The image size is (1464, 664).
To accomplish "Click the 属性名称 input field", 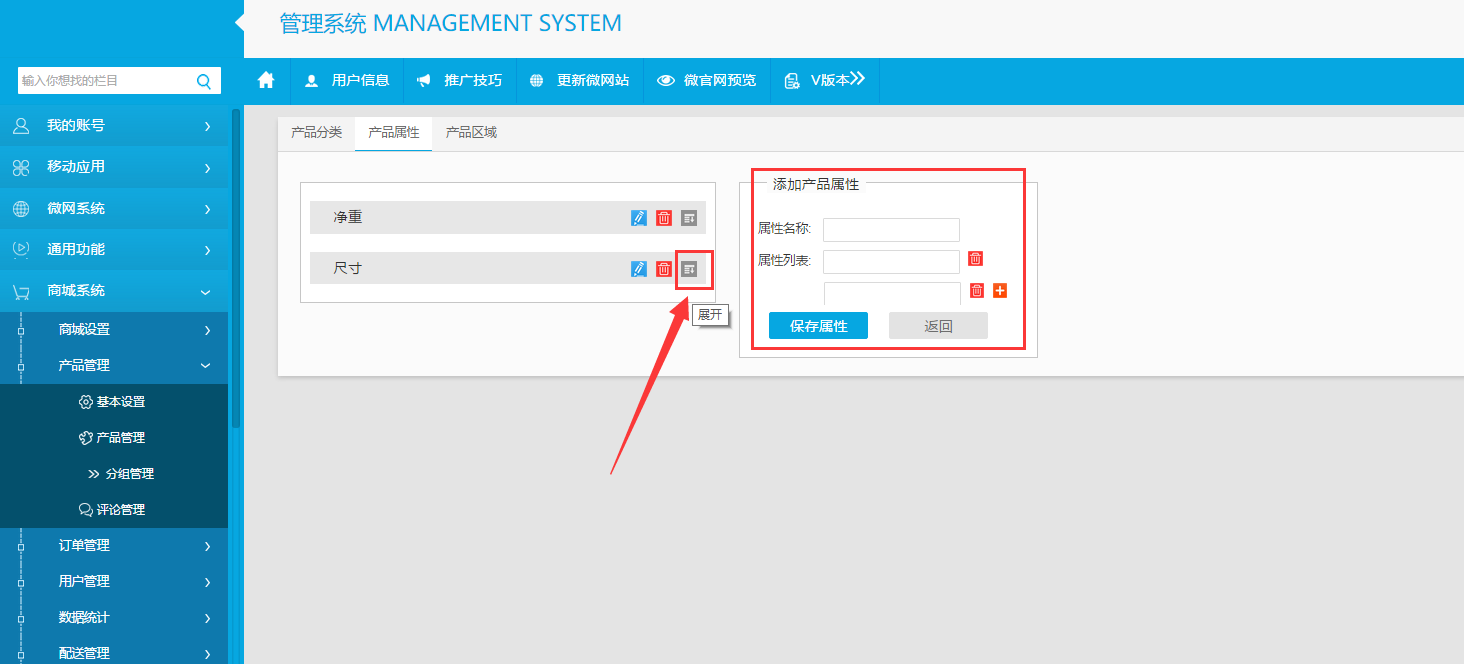I will pos(891,230).
